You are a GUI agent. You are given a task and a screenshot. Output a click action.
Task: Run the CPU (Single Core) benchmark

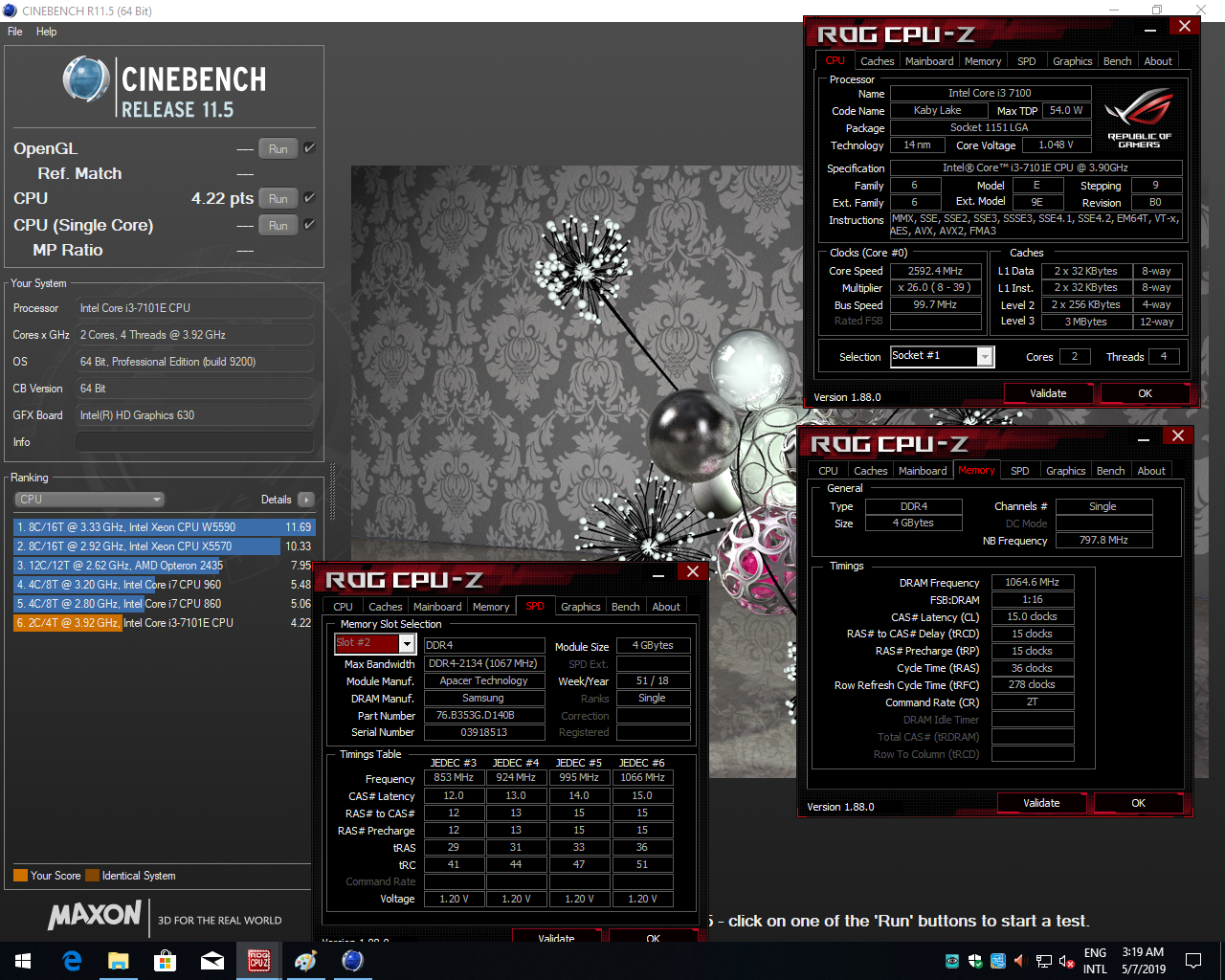pyautogui.click(x=278, y=225)
